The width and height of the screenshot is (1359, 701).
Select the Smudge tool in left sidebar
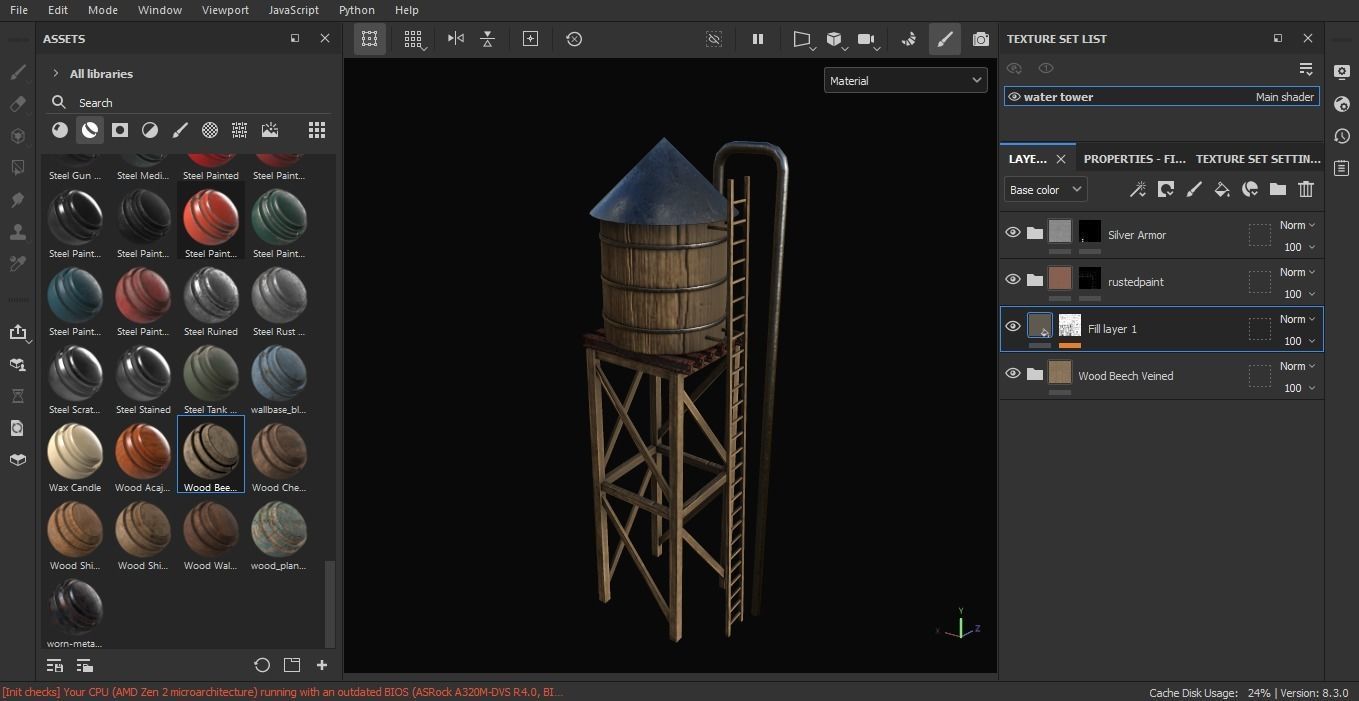tap(17, 200)
